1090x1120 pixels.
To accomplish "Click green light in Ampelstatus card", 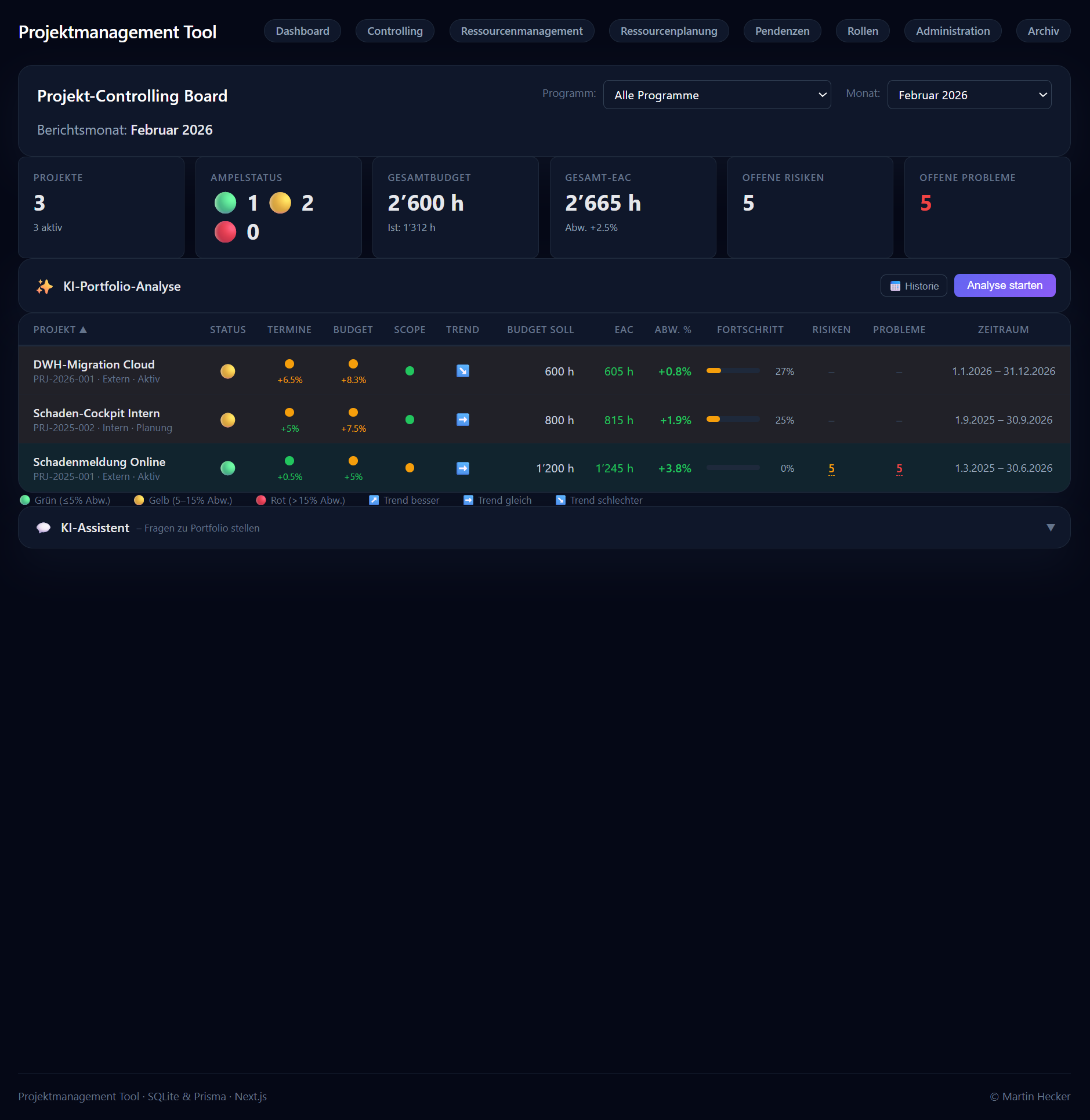I will [226, 203].
